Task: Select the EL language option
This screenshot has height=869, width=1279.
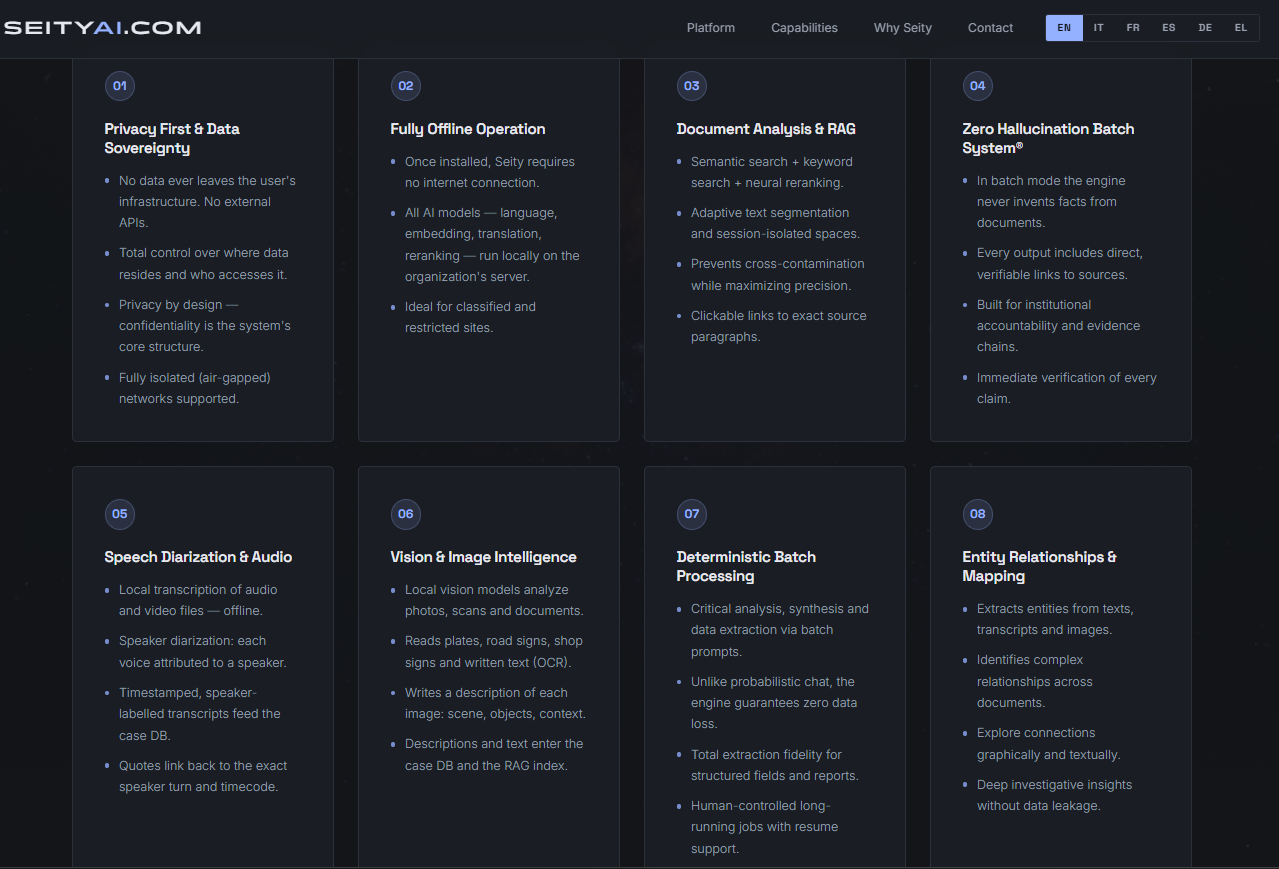Action: pos(1241,28)
